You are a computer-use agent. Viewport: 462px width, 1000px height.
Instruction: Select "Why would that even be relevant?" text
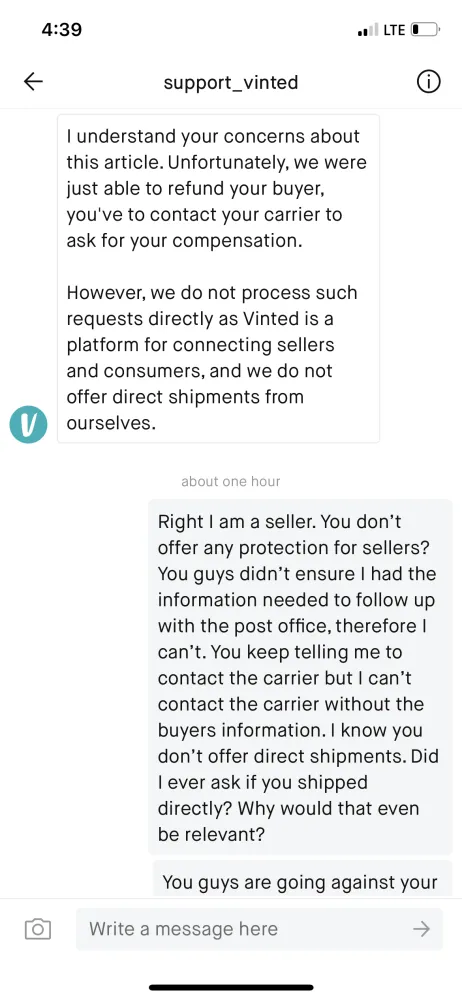point(288,821)
